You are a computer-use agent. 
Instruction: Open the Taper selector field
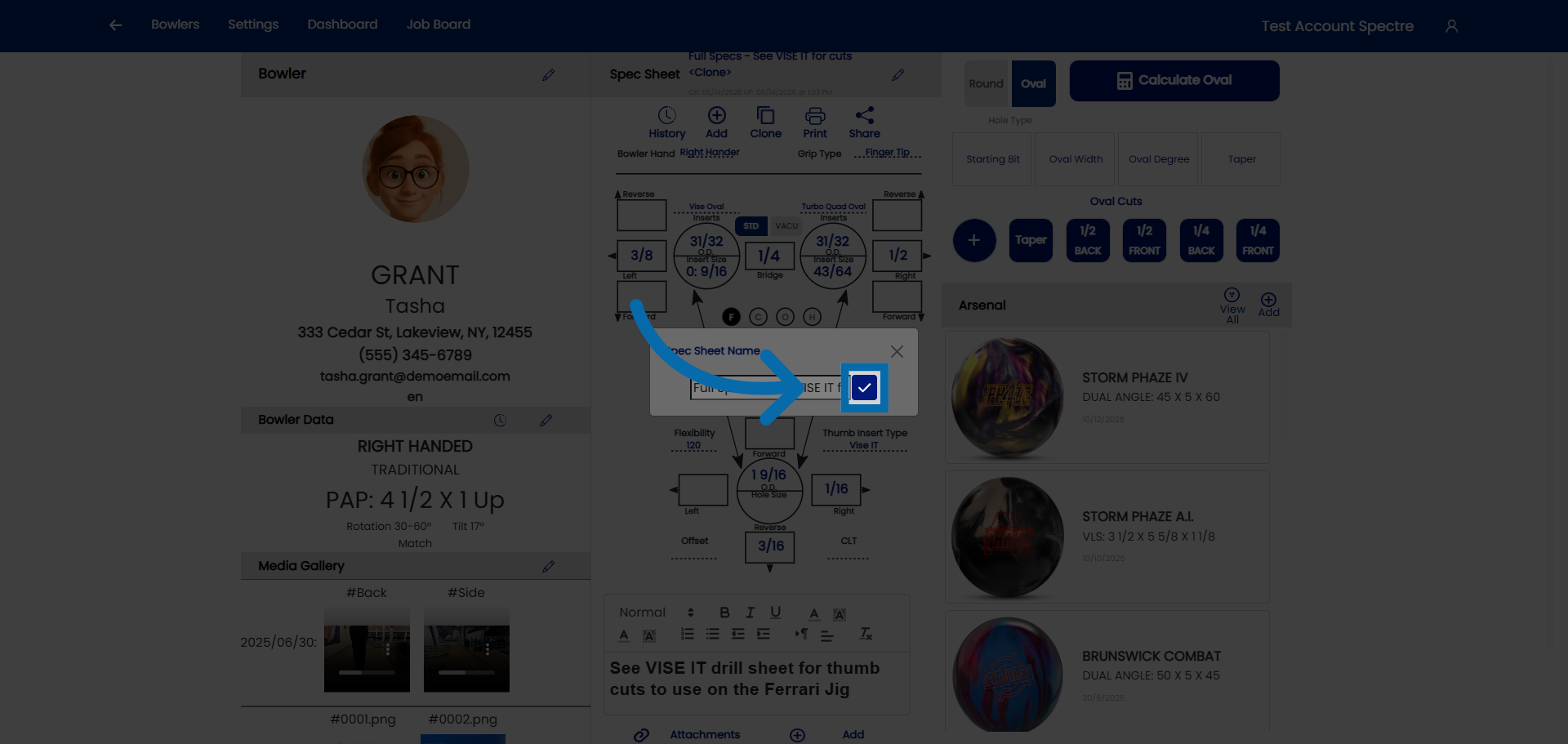tap(1241, 159)
